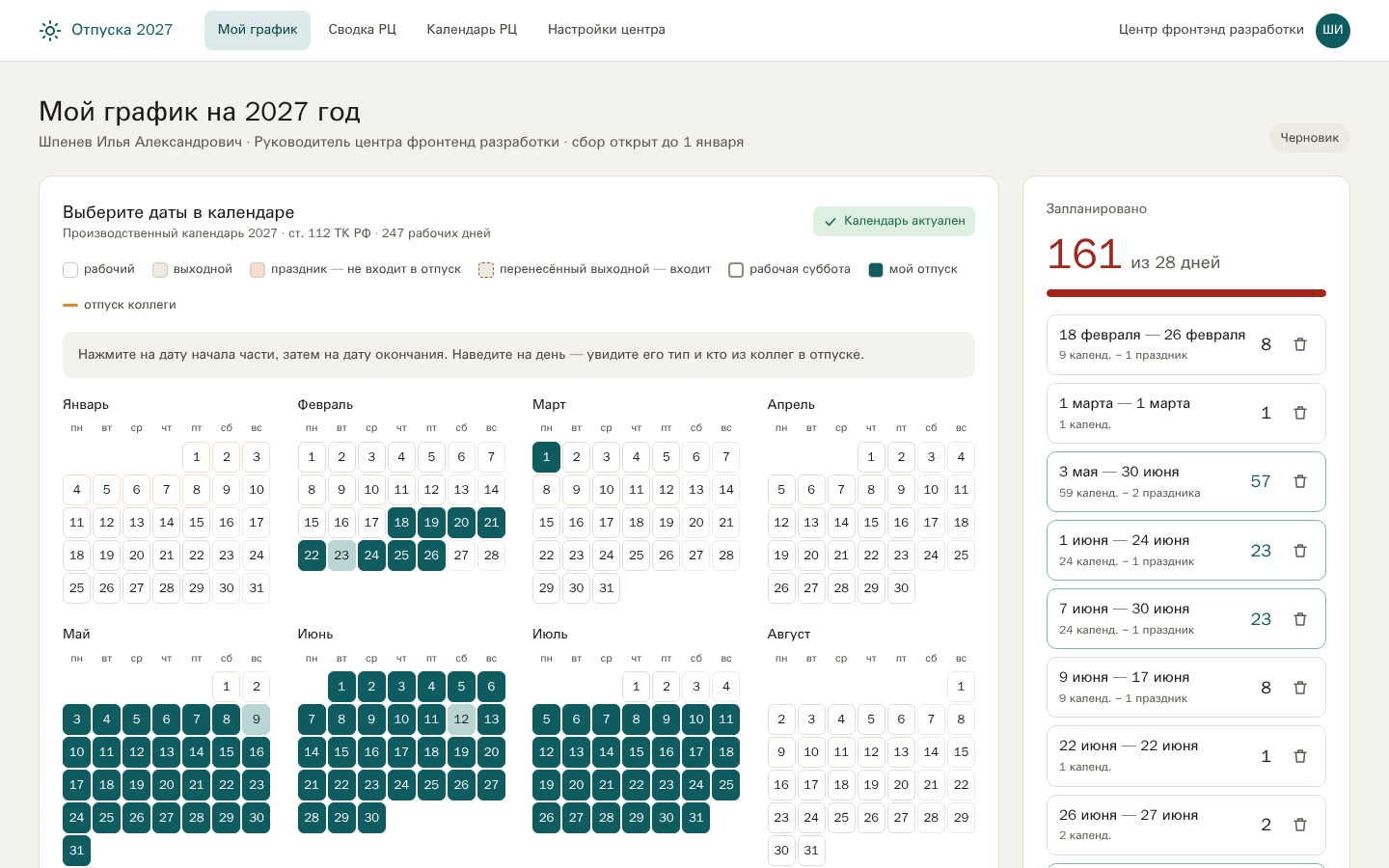Click the Август month heading

coord(789,634)
